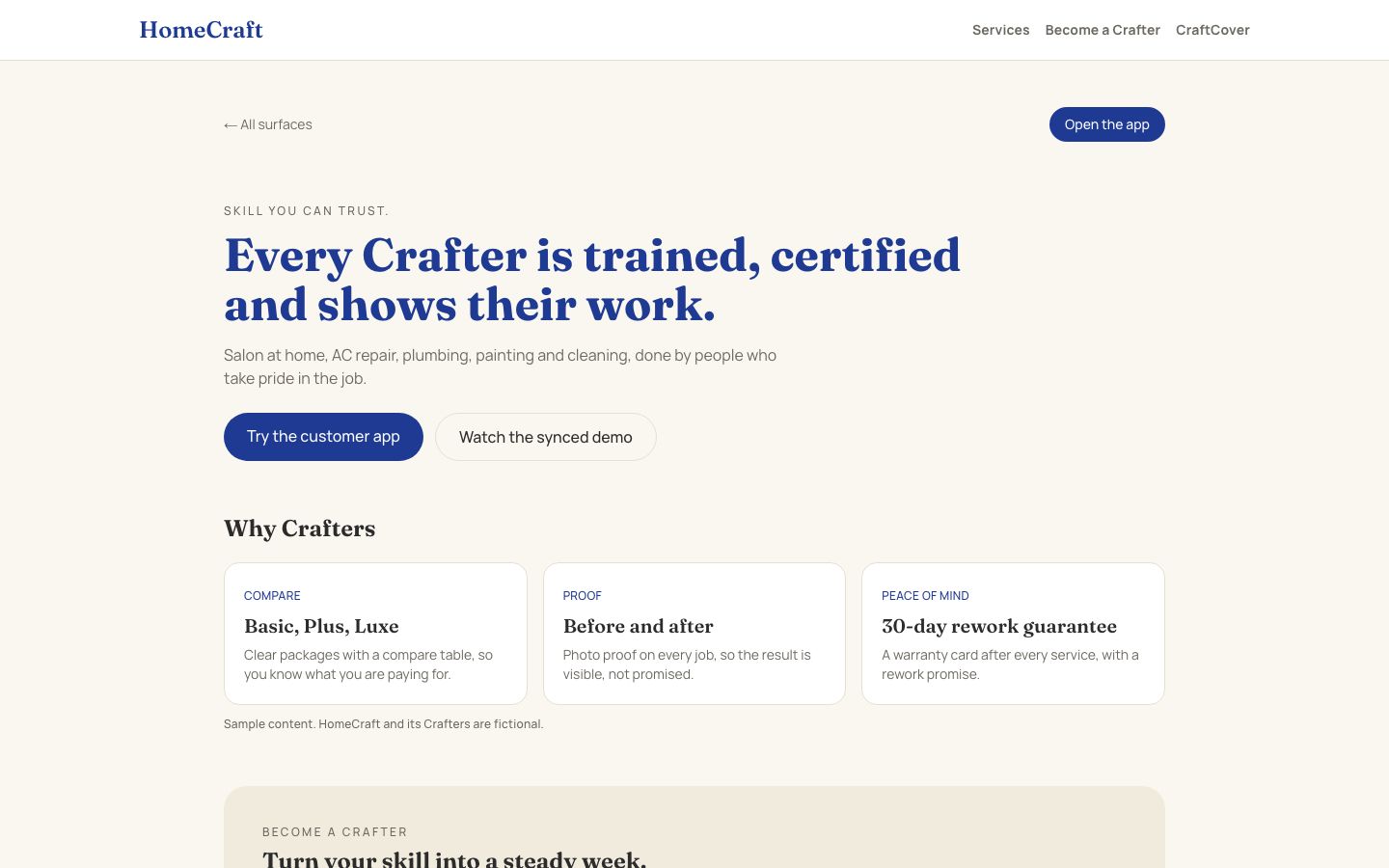Open the 30-day rework guarantee card
Image resolution: width=1389 pixels, height=868 pixels.
[x=1013, y=634]
